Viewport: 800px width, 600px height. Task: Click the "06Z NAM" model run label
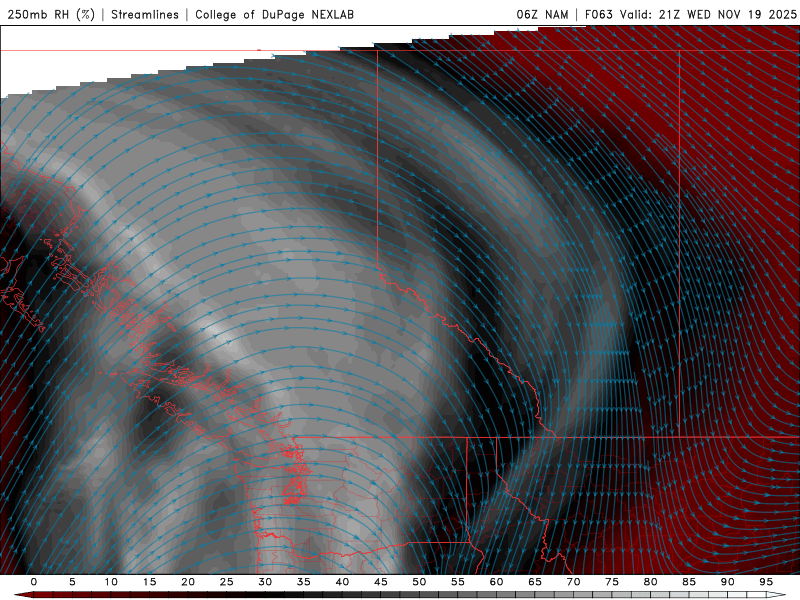coord(542,14)
